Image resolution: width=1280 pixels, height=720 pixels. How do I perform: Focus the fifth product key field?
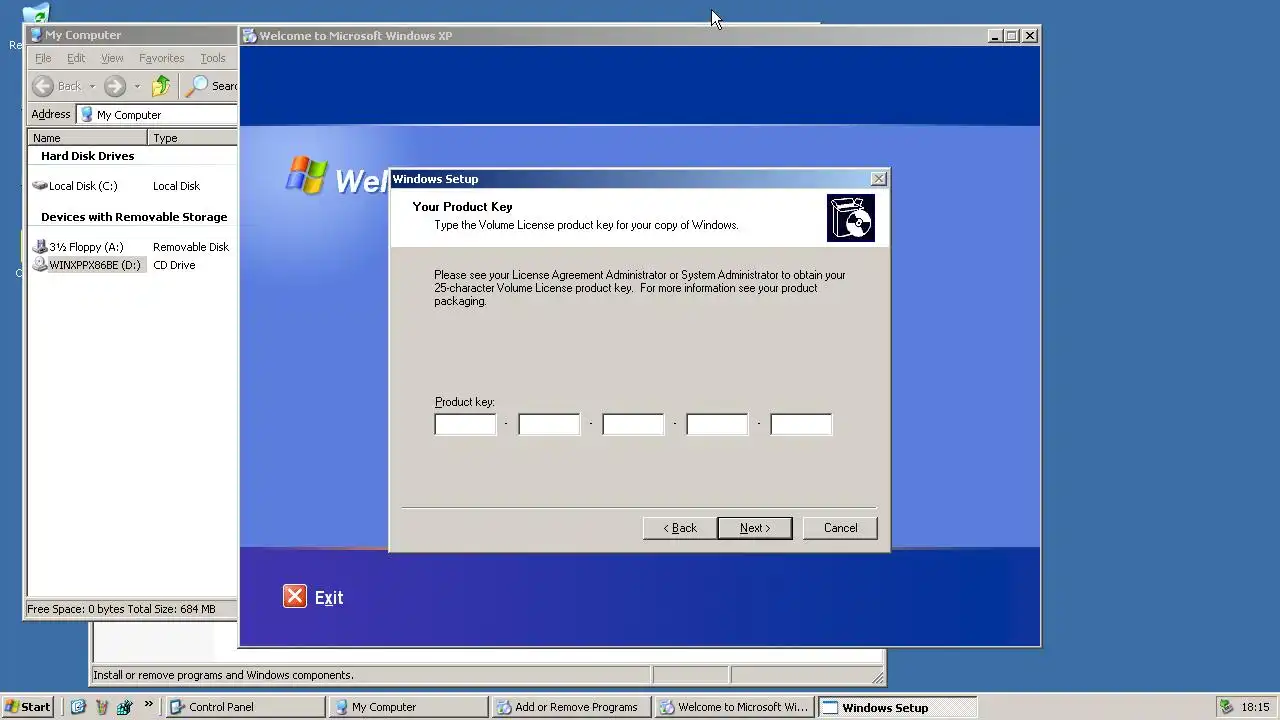(801, 424)
